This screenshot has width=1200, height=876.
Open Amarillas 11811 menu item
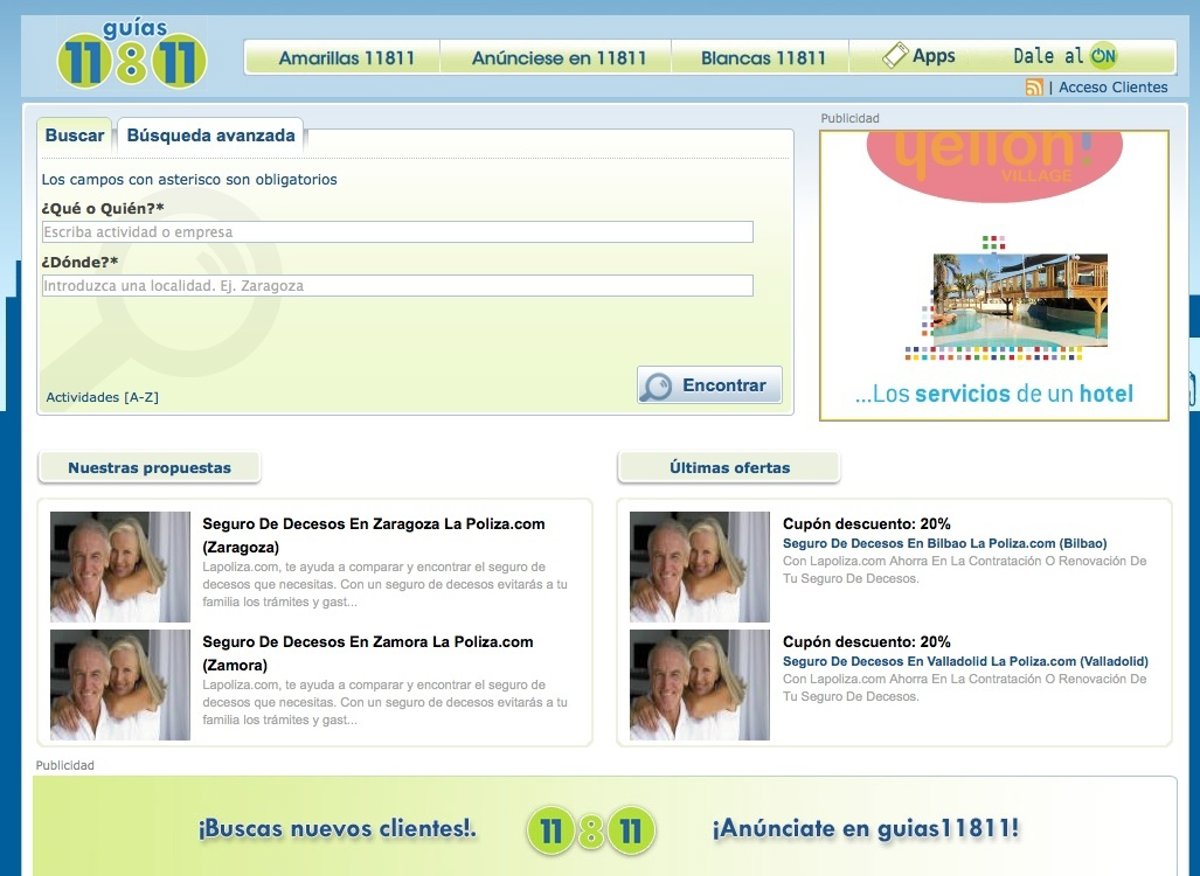[x=346, y=58]
